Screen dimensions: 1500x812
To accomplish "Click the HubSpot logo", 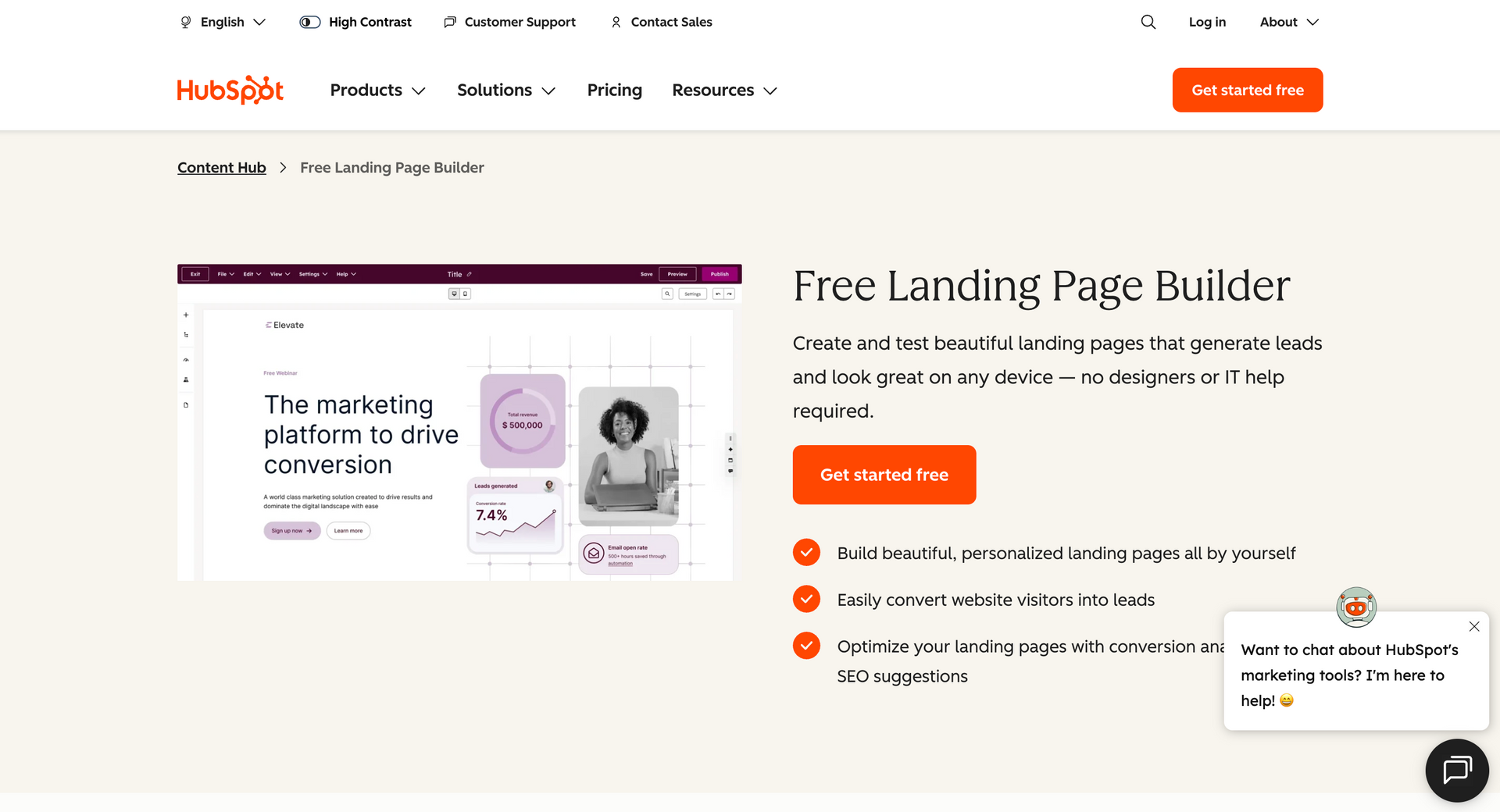I will coord(230,90).
